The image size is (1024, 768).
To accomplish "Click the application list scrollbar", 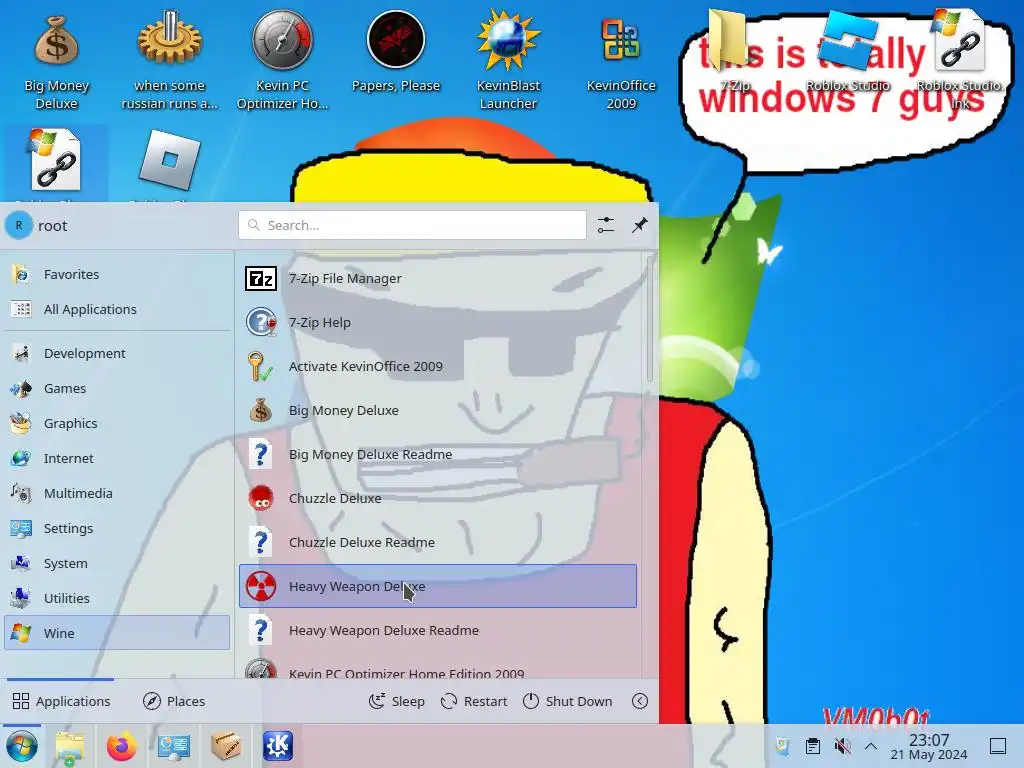I will click(x=649, y=319).
